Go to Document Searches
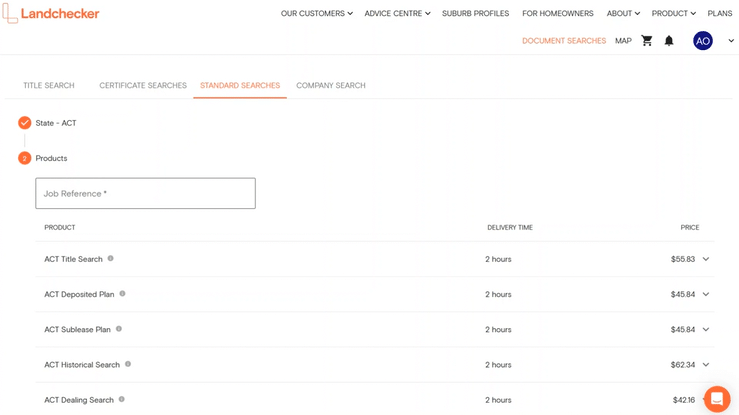The height and width of the screenshot is (415, 739). [x=564, y=41]
